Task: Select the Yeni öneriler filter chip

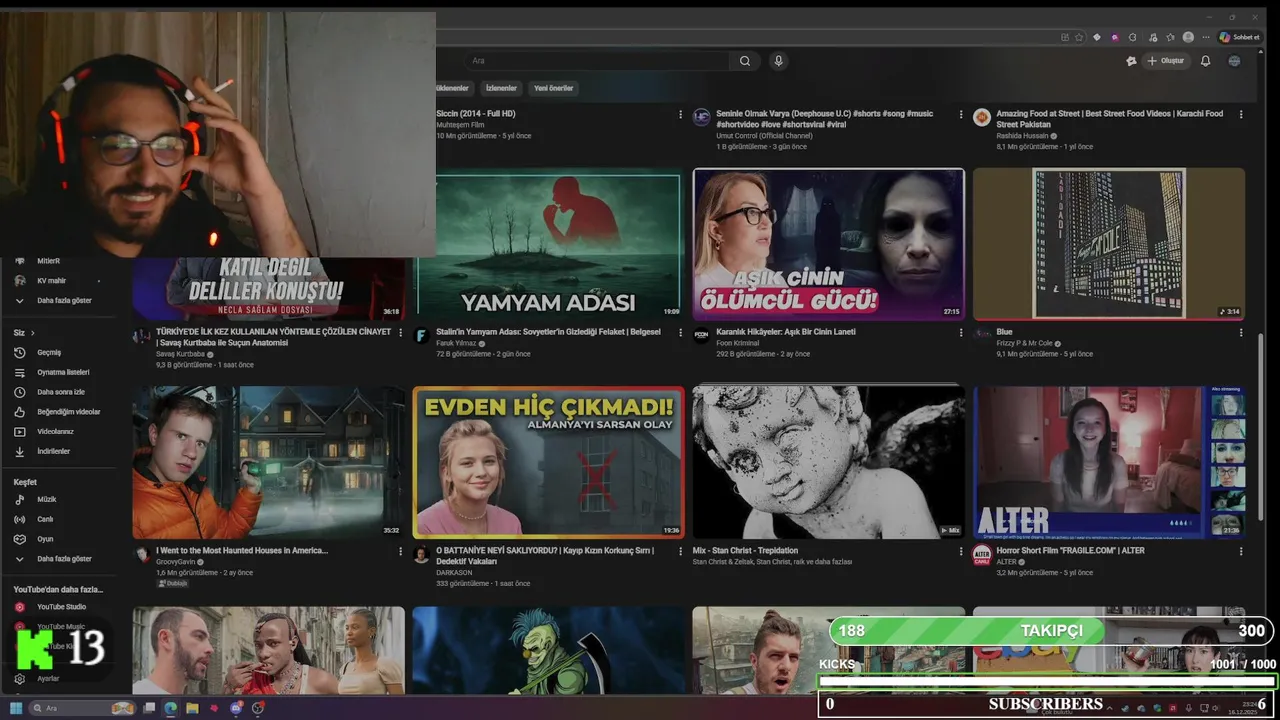Action: tap(554, 88)
